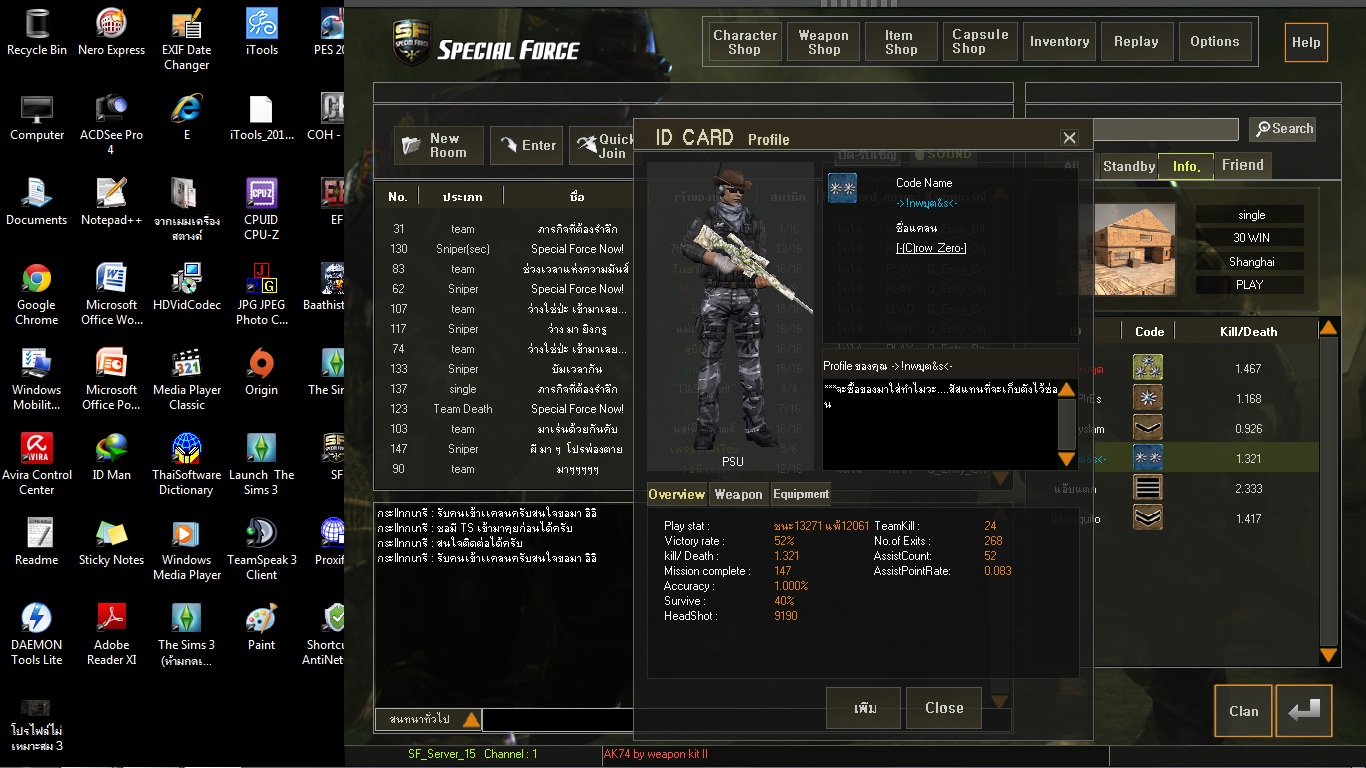Click the ACDSee Pro 4 desktop icon
The height and width of the screenshot is (768, 1366).
pyautogui.click(x=111, y=125)
